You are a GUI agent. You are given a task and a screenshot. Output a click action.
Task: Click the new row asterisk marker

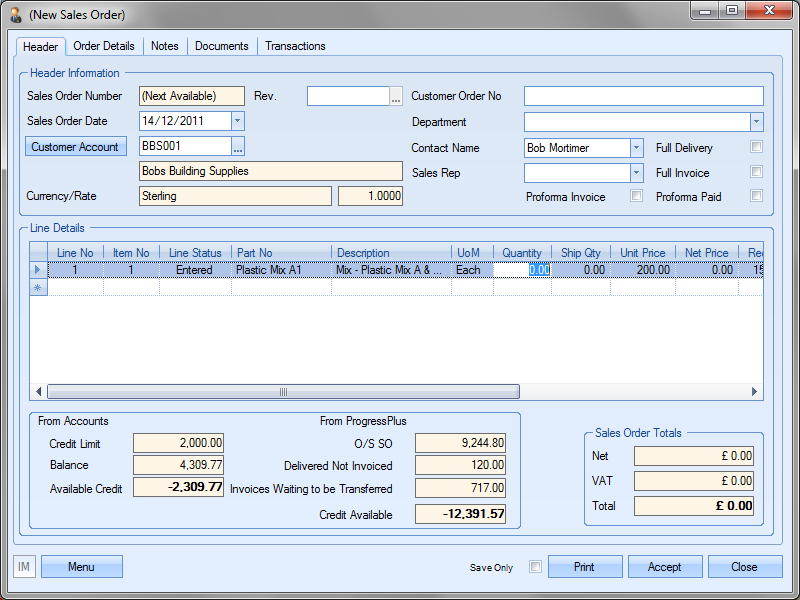click(x=39, y=287)
